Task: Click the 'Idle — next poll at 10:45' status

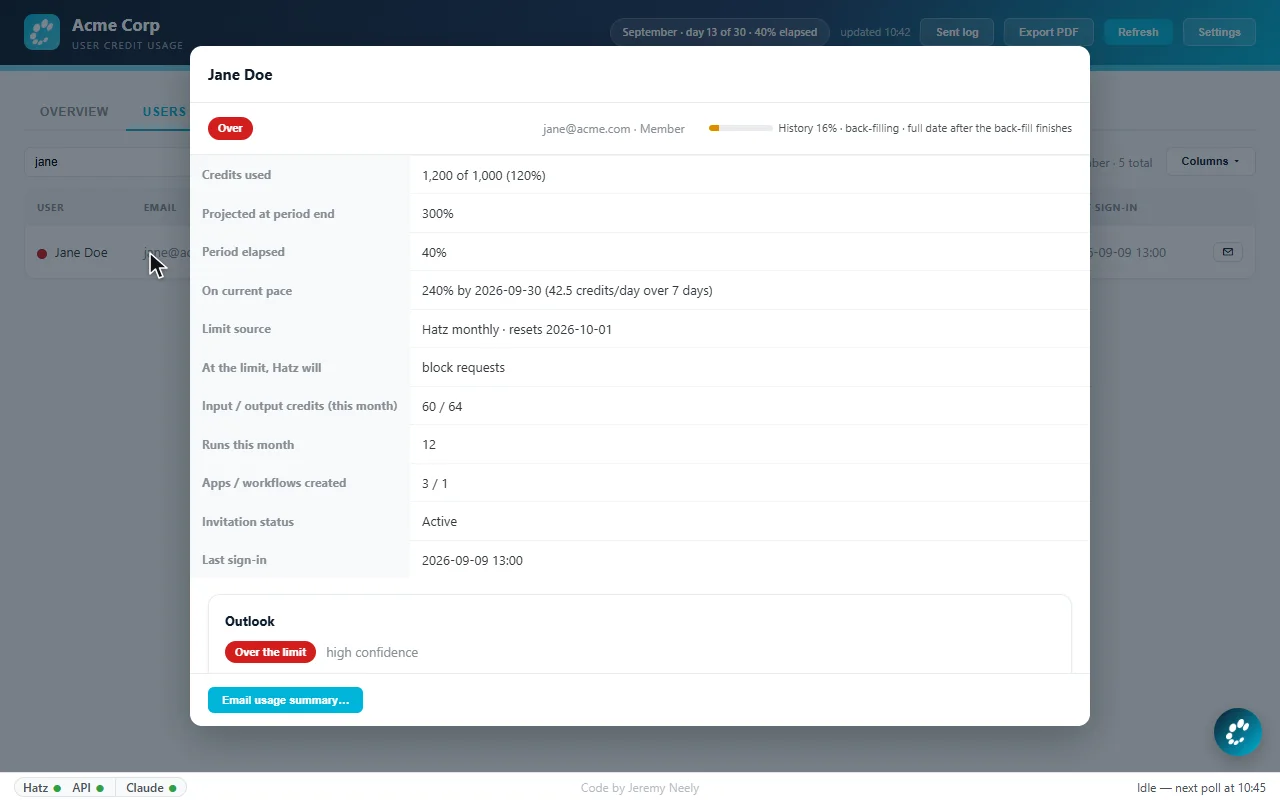Action: pyautogui.click(x=1202, y=788)
